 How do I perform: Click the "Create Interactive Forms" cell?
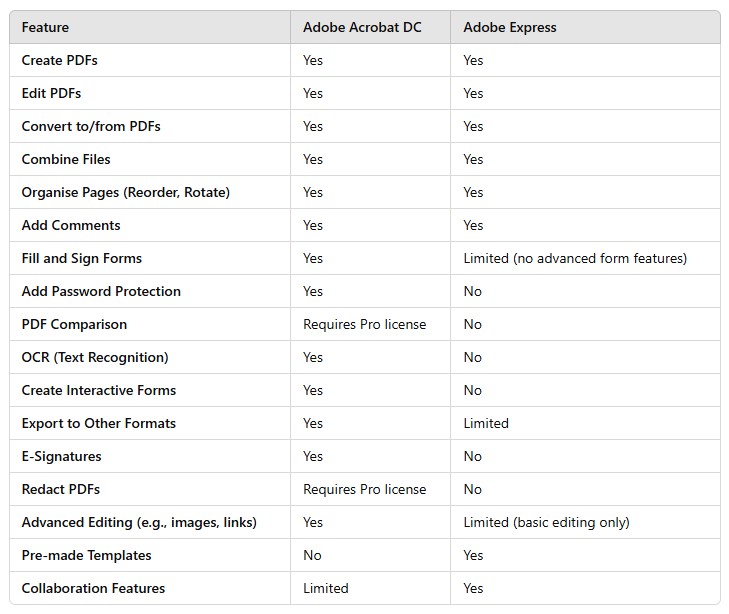(x=99, y=390)
